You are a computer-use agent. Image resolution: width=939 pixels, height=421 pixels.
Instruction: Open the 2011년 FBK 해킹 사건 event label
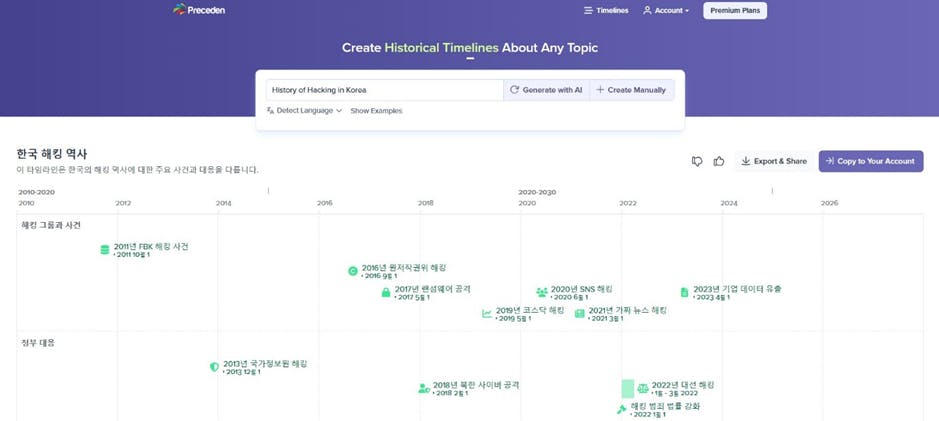pos(151,247)
